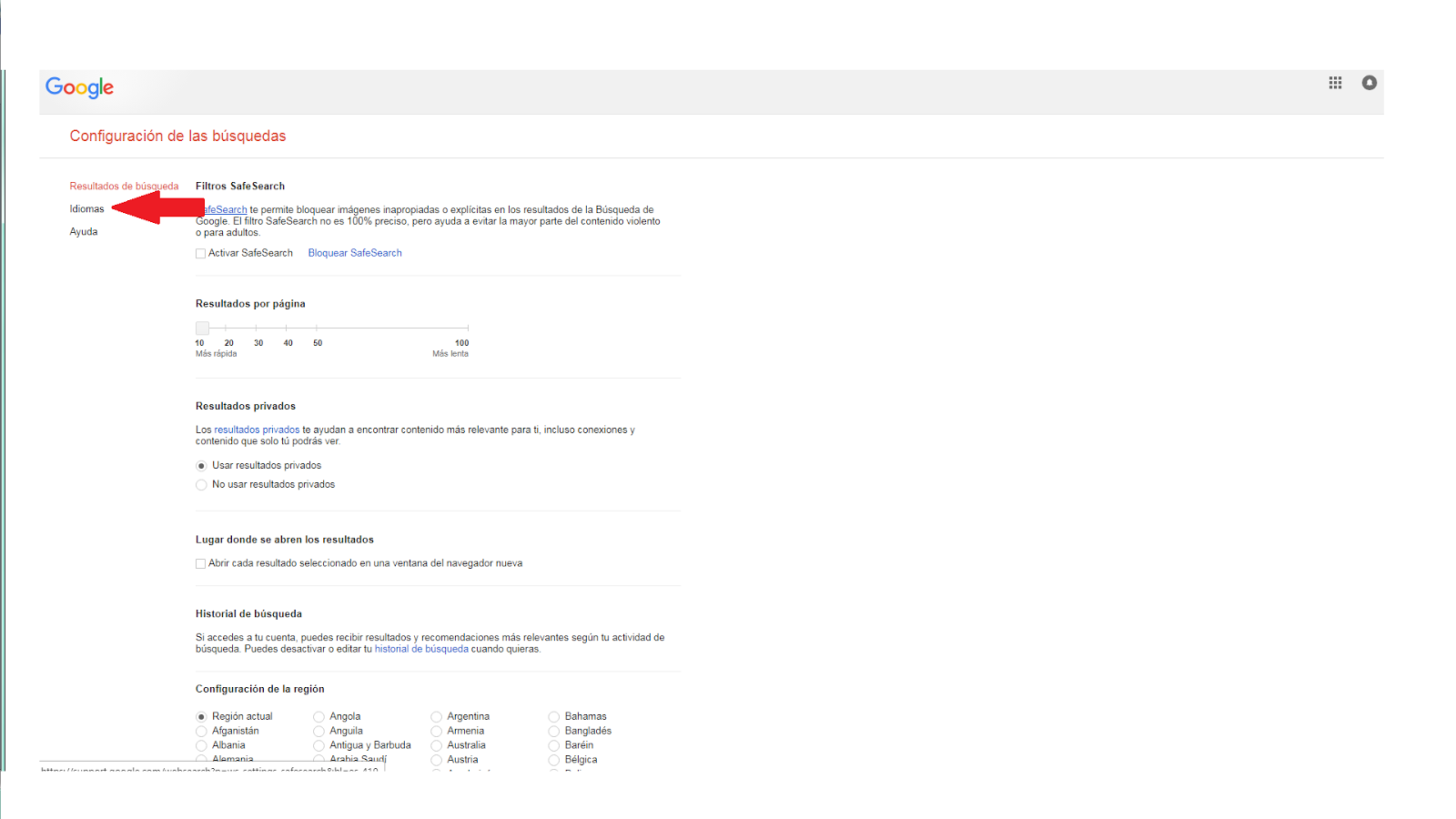Screen dimensions: 1456x819
Task: Click the Más lenta slider label
Action: 450,354
